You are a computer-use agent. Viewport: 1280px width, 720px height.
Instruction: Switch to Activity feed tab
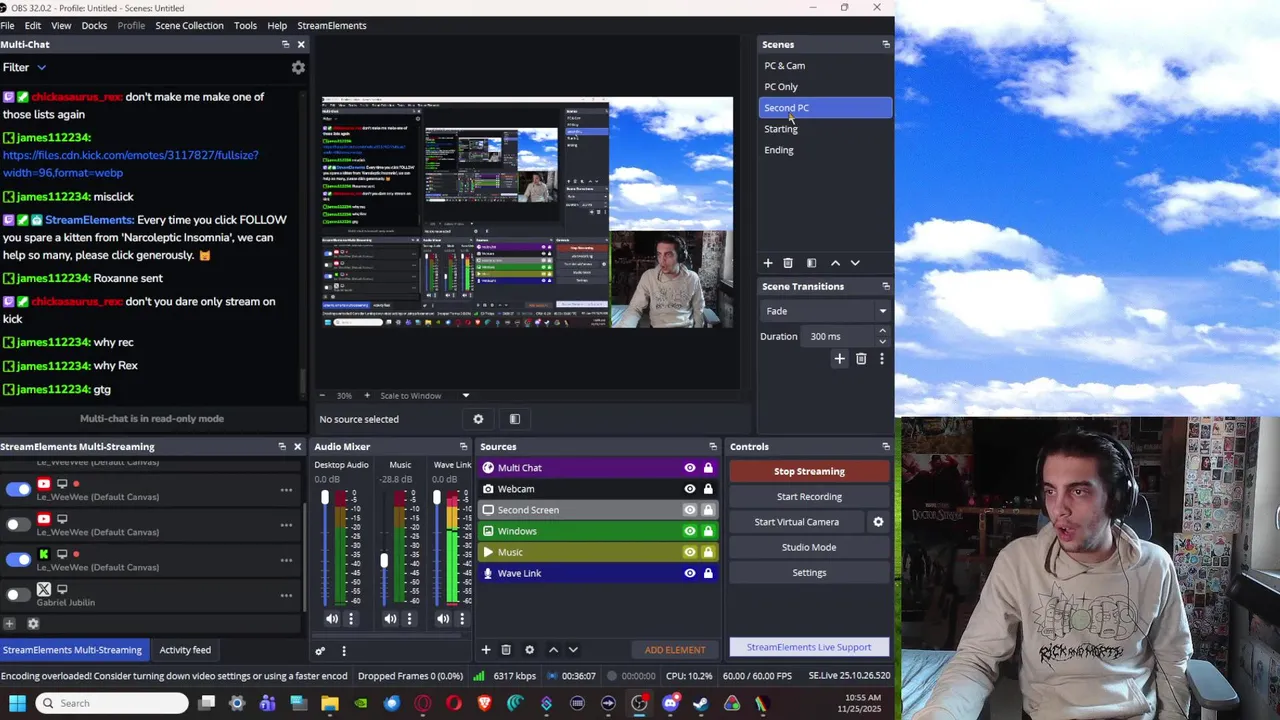(x=185, y=650)
